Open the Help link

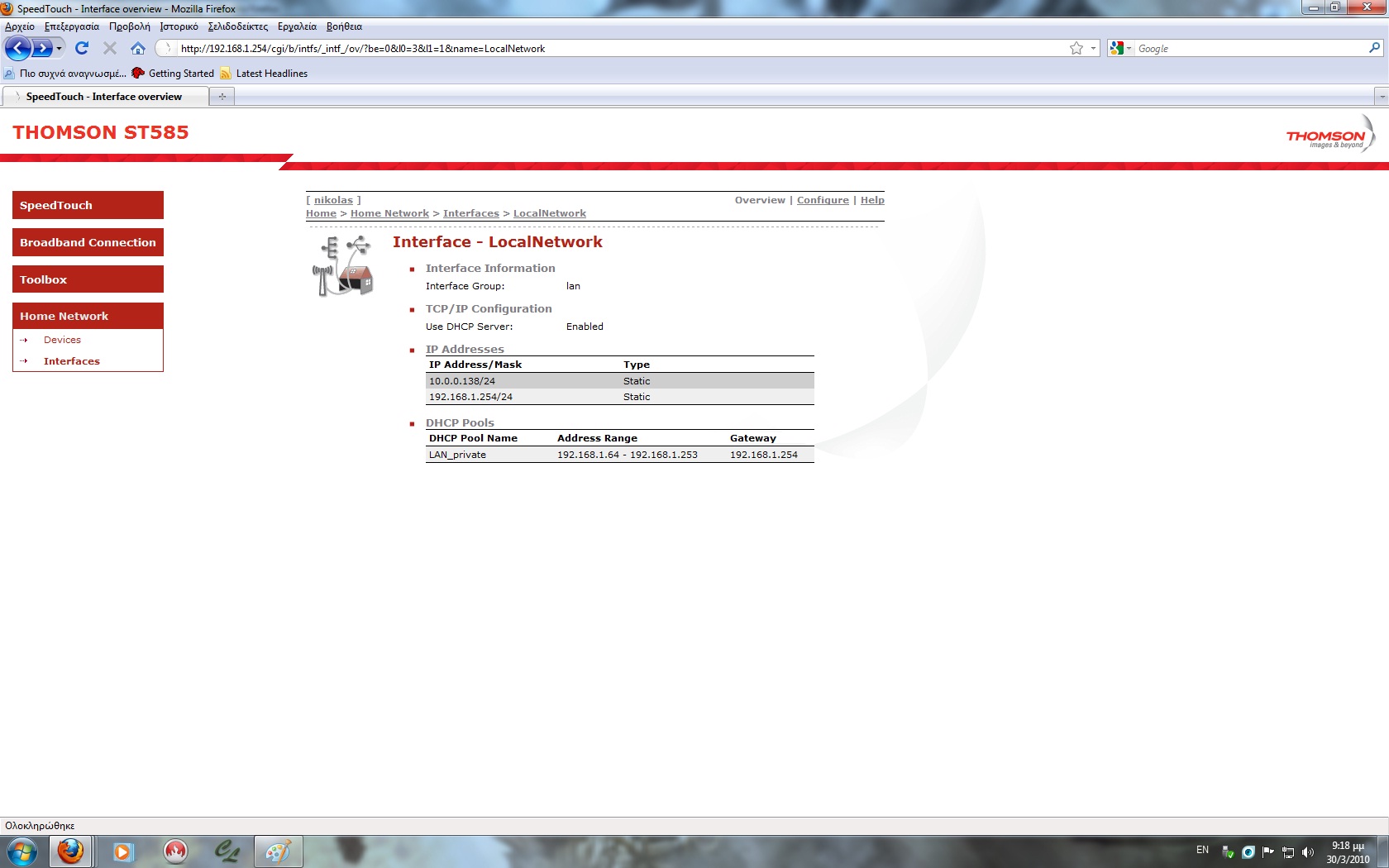click(872, 200)
